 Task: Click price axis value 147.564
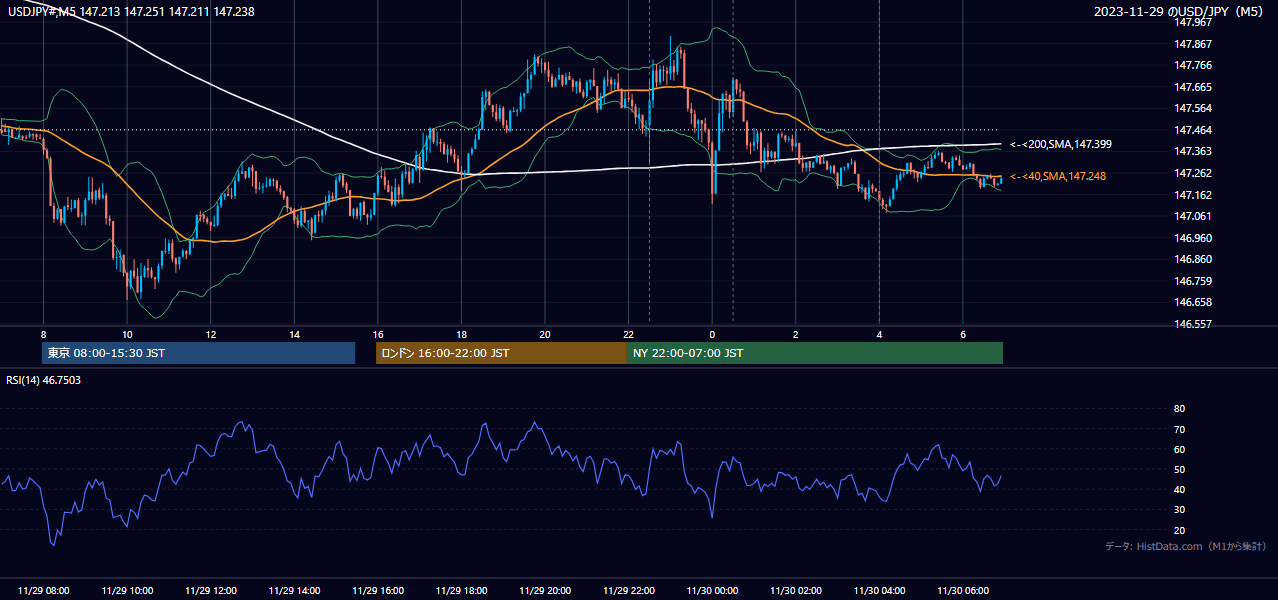(1194, 108)
